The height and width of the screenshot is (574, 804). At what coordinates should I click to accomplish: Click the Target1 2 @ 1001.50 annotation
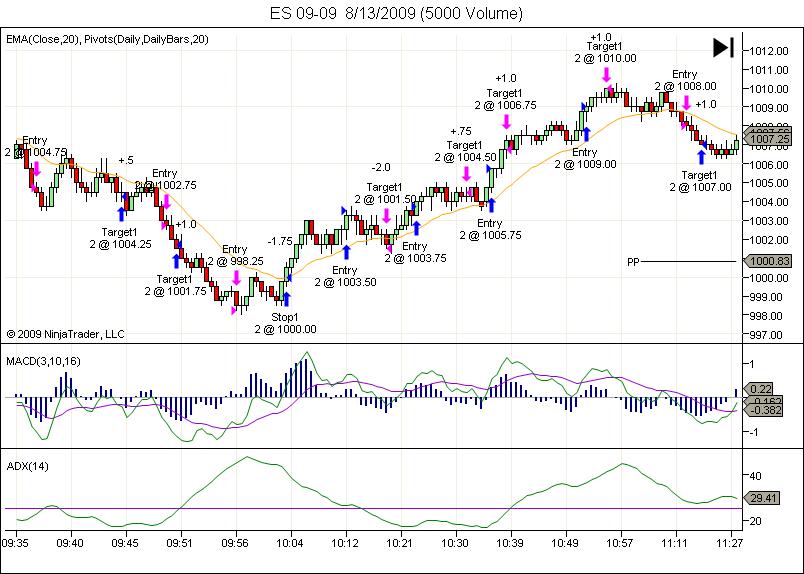click(385, 193)
